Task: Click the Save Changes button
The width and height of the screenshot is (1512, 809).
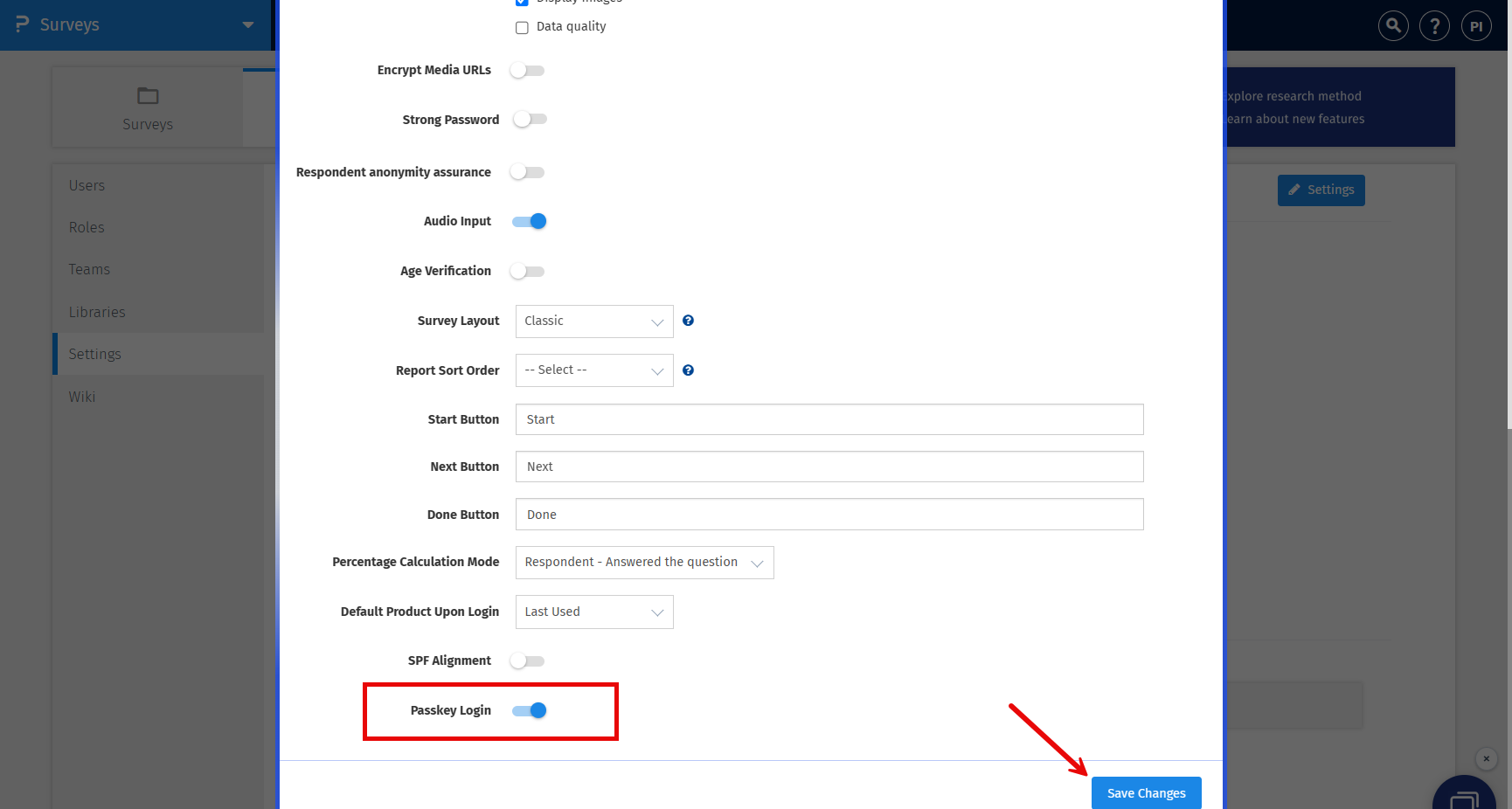Action: tap(1146, 793)
